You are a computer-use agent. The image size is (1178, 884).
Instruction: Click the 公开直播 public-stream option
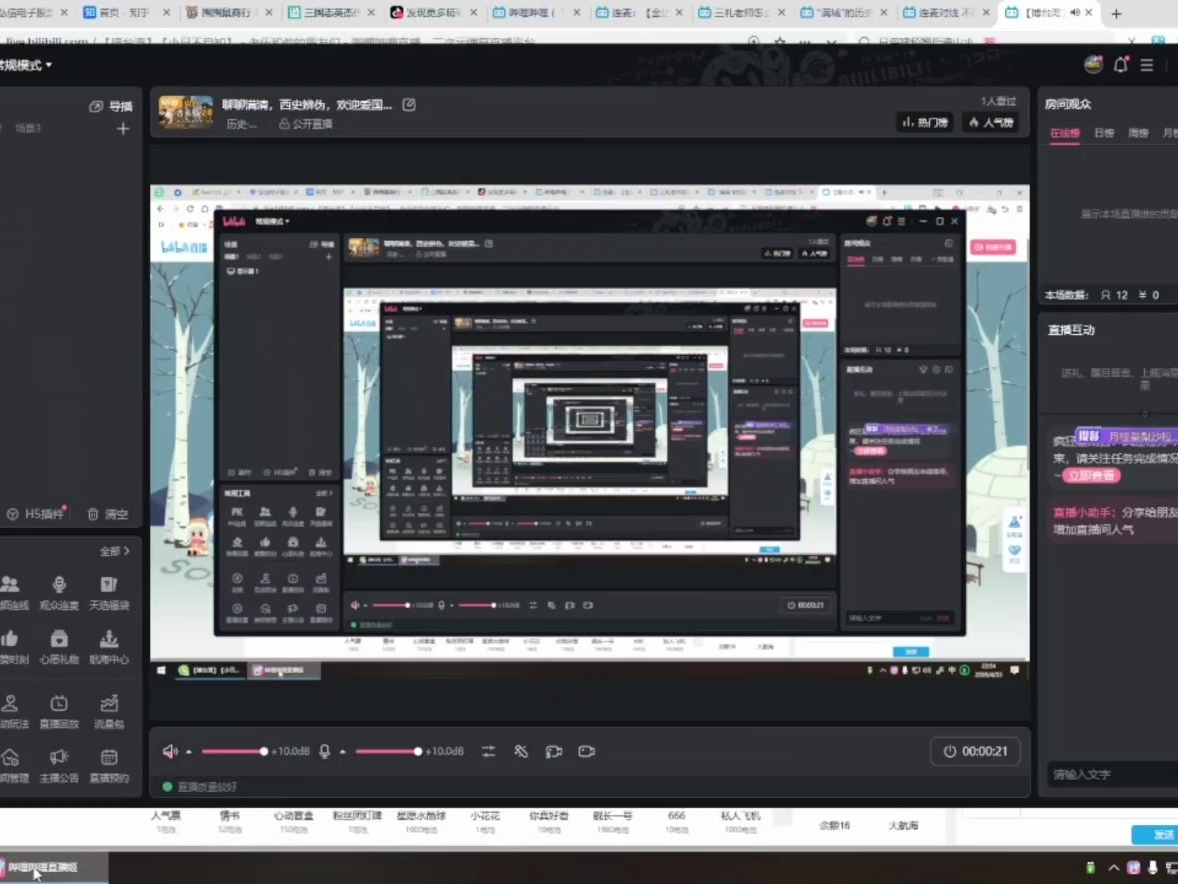point(306,124)
